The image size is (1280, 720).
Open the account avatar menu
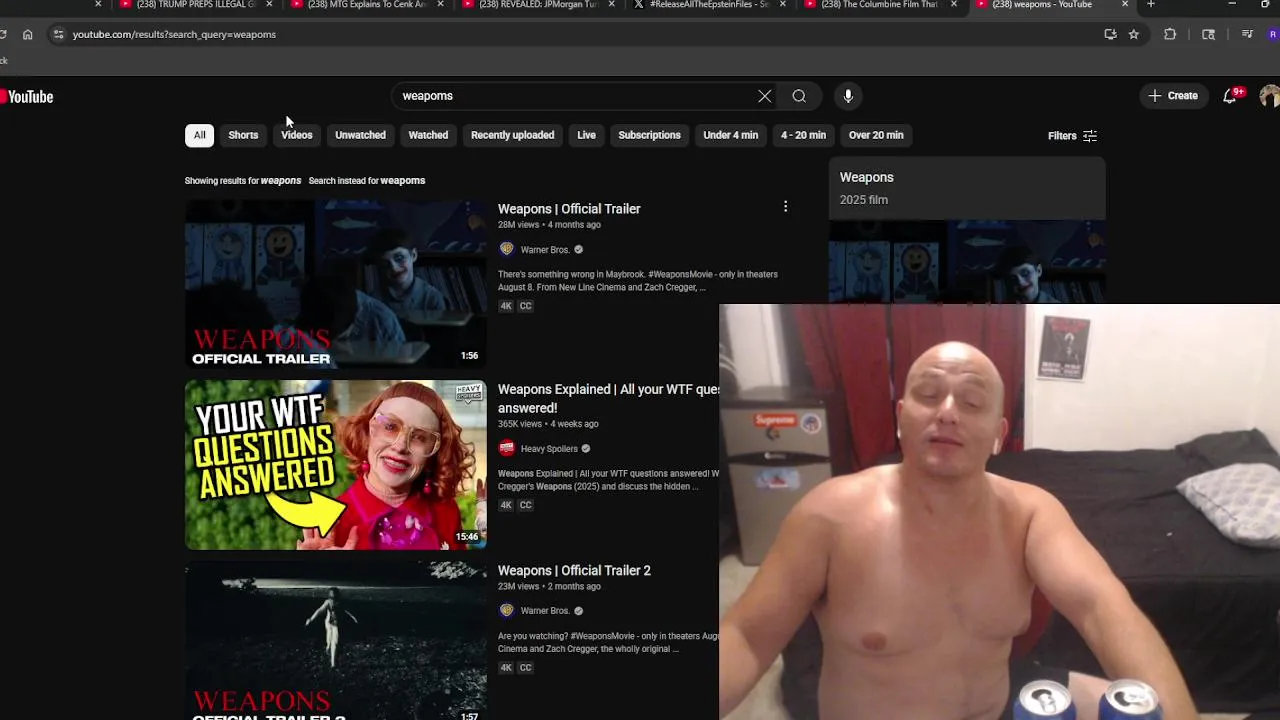tap(1269, 96)
